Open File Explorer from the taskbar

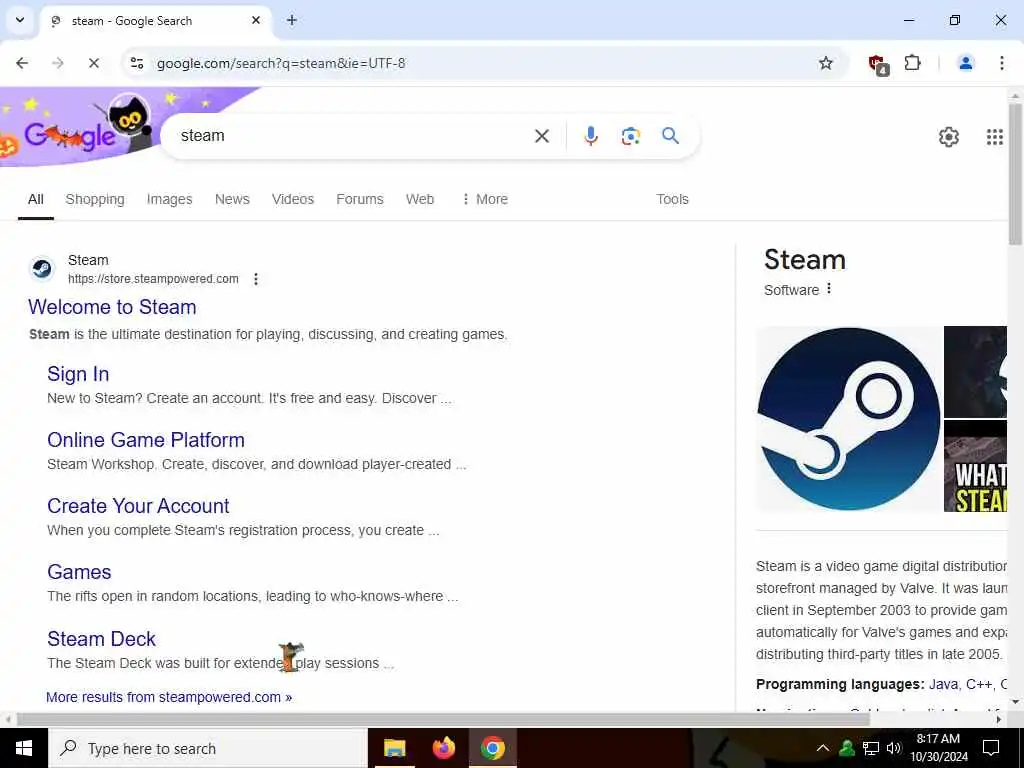pyautogui.click(x=394, y=748)
